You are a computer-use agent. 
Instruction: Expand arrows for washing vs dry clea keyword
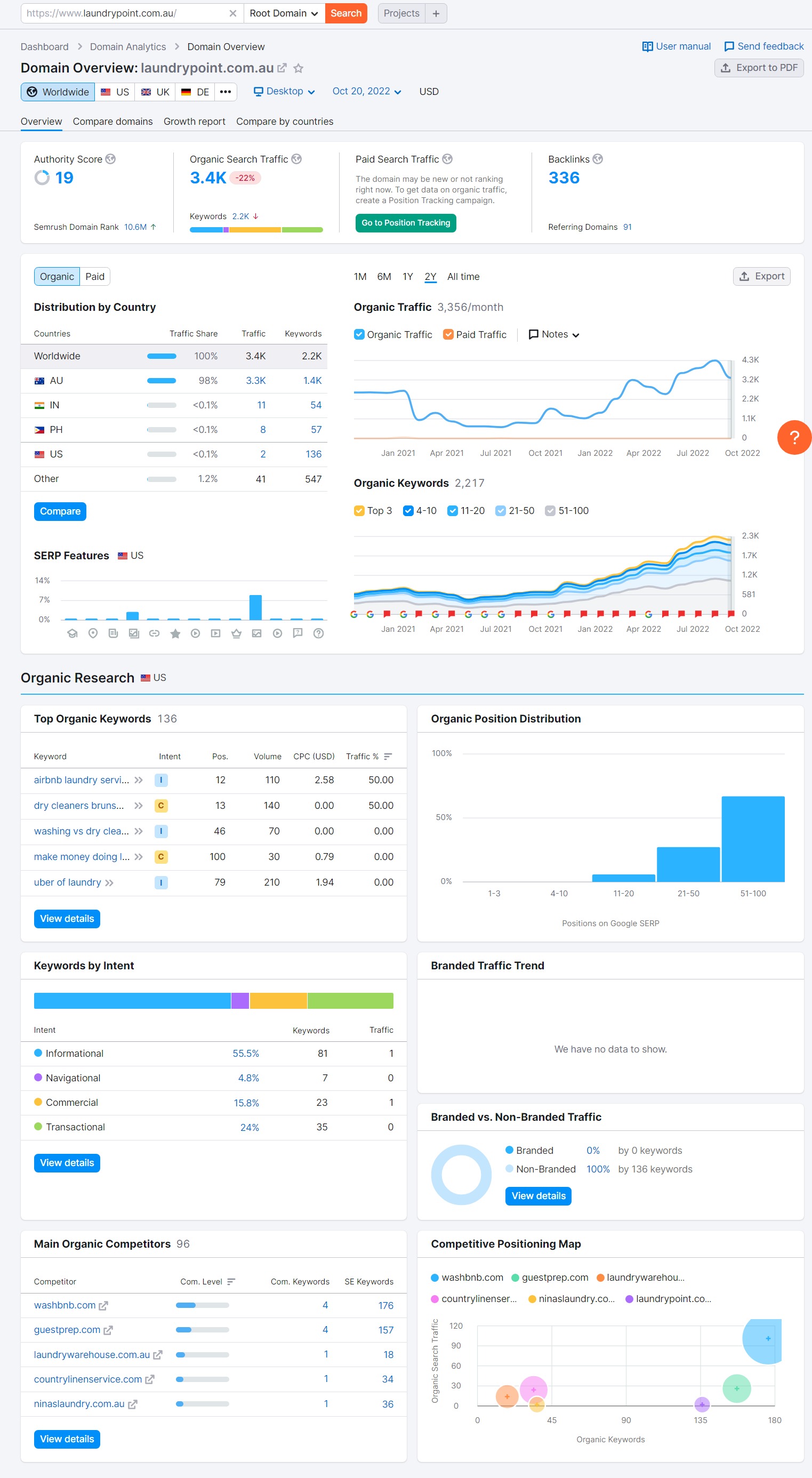coord(138,831)
